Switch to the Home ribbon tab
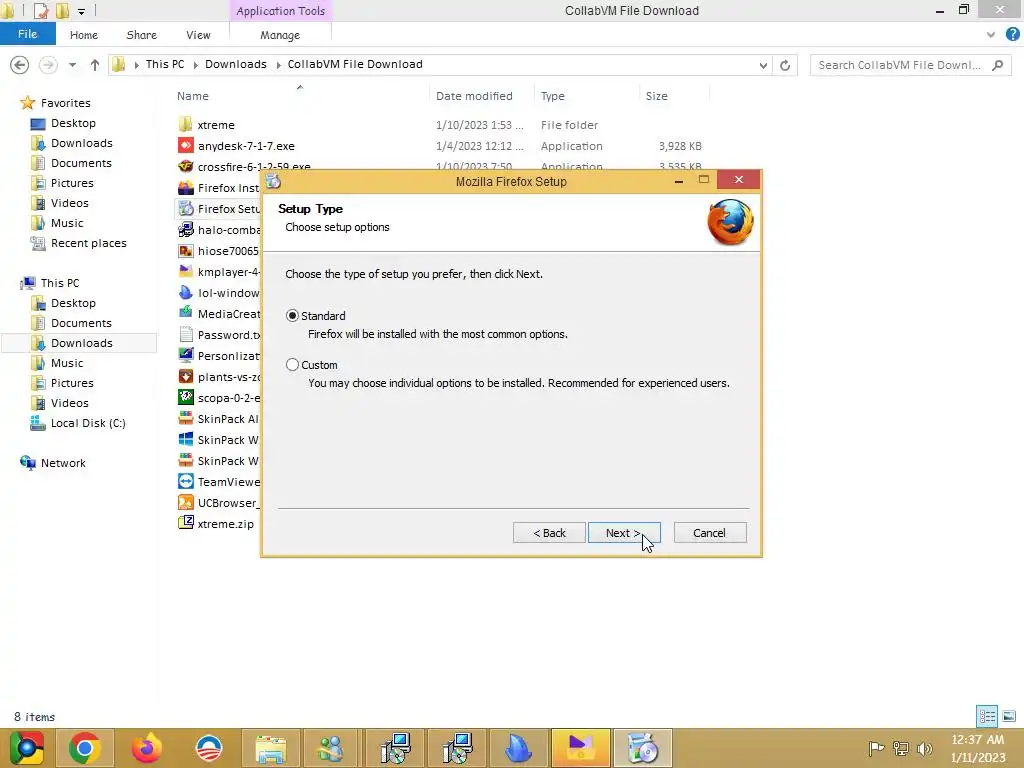 click(x=84, y=35)
